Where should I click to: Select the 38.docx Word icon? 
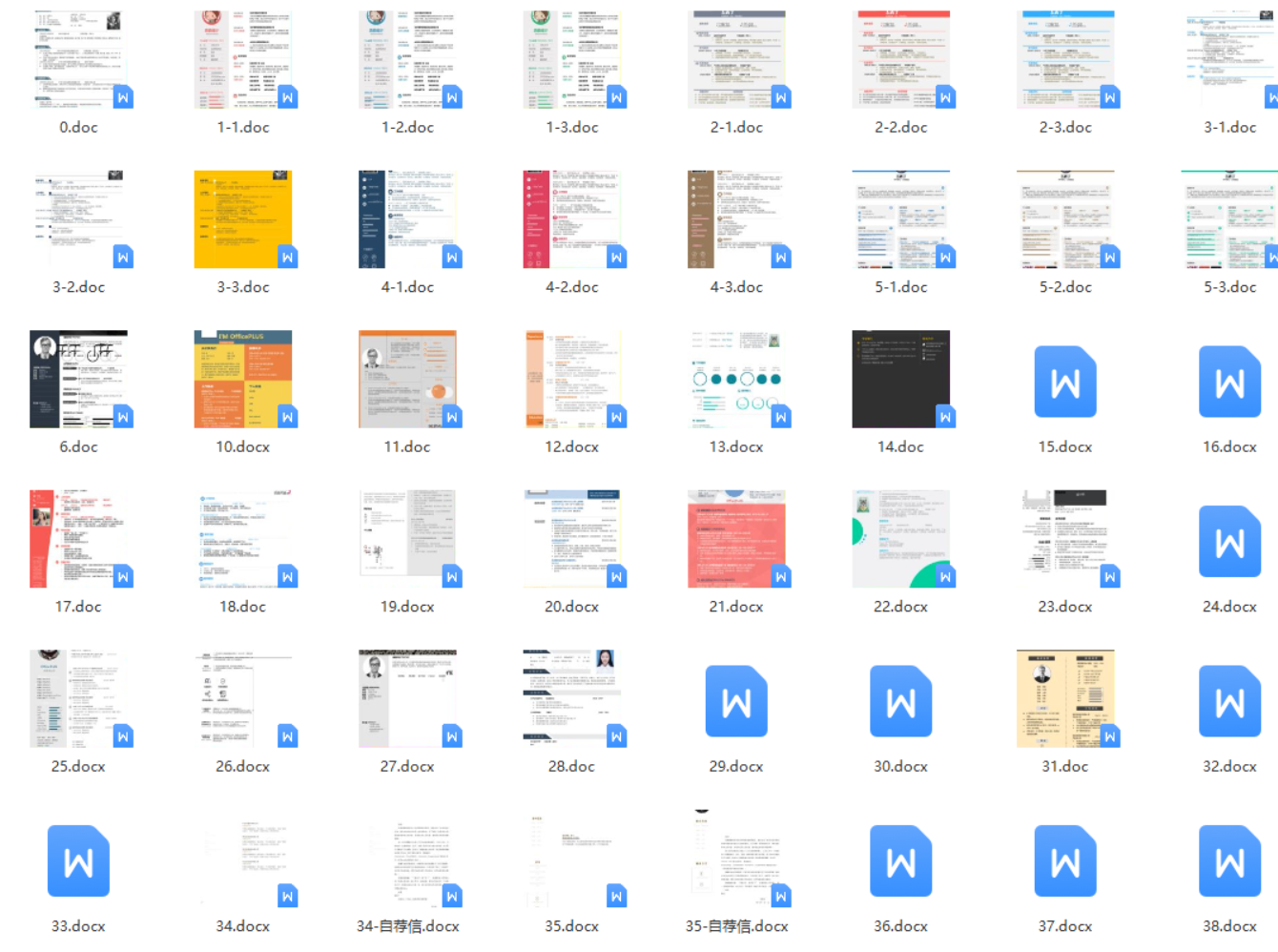(1228, 861)
